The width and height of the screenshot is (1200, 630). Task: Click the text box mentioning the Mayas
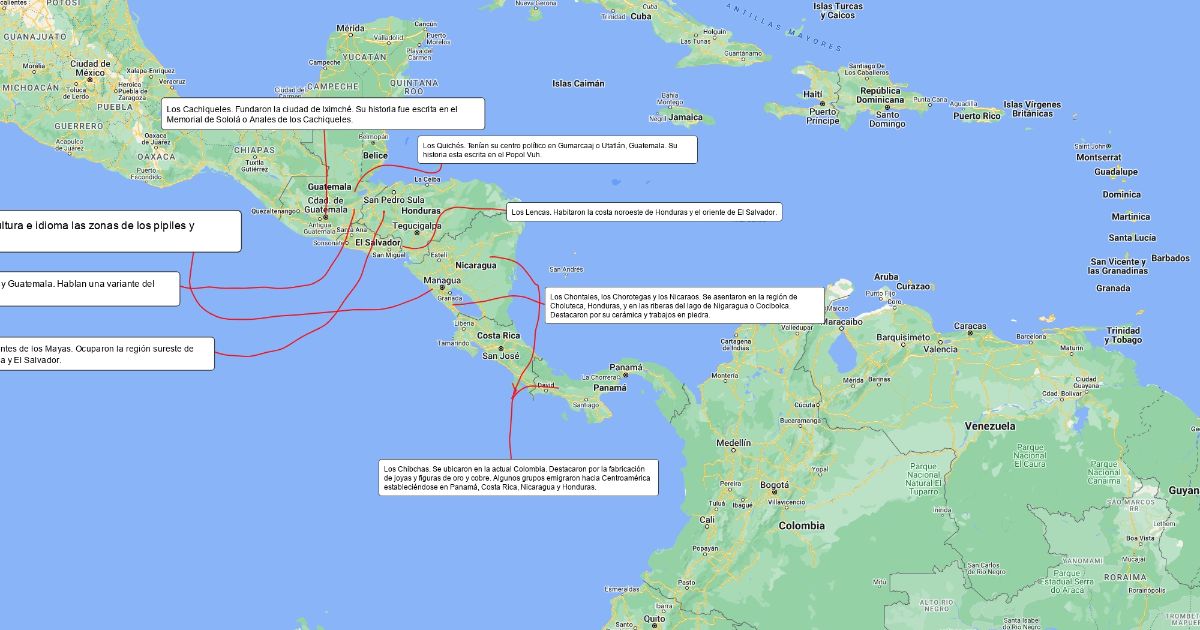click(x=106, y=354)
